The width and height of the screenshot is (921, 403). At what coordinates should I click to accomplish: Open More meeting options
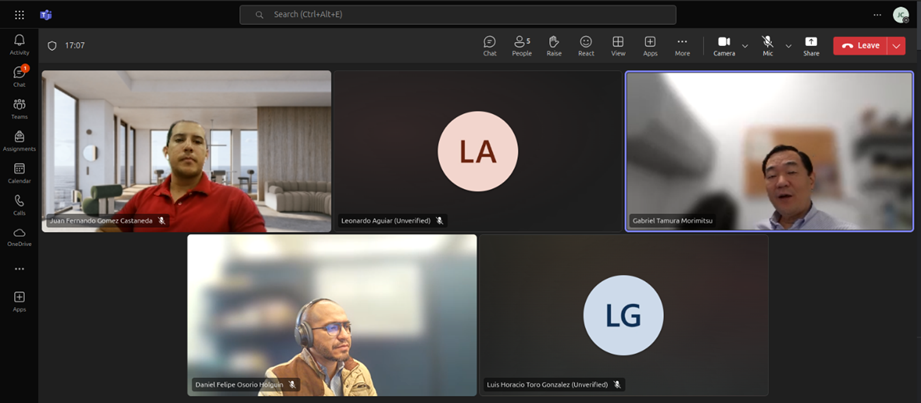[x=682, y=45]
